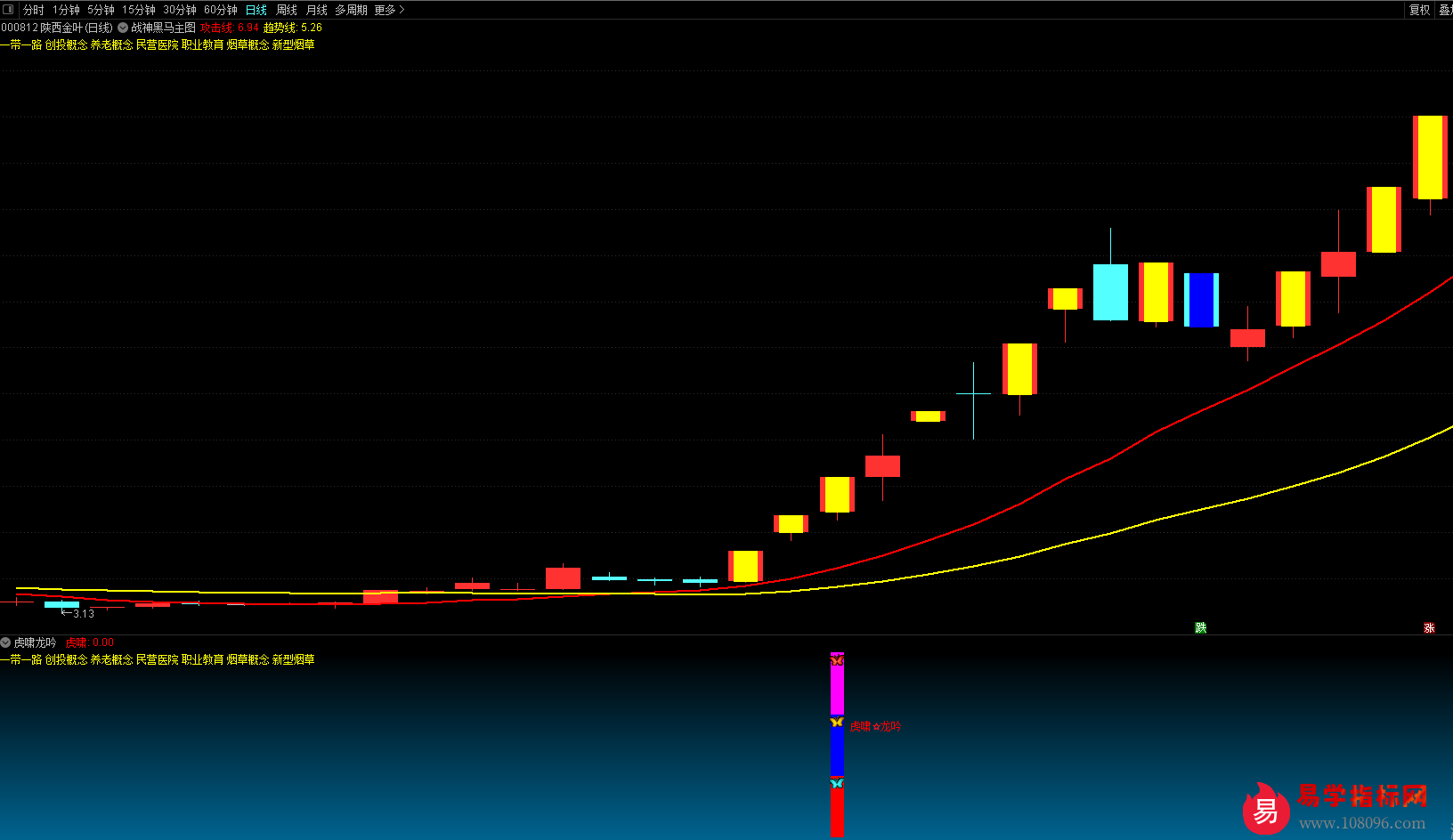Click the red 涨 marker
This screenshot has width=1453, height=840.
pos(1429,627)
